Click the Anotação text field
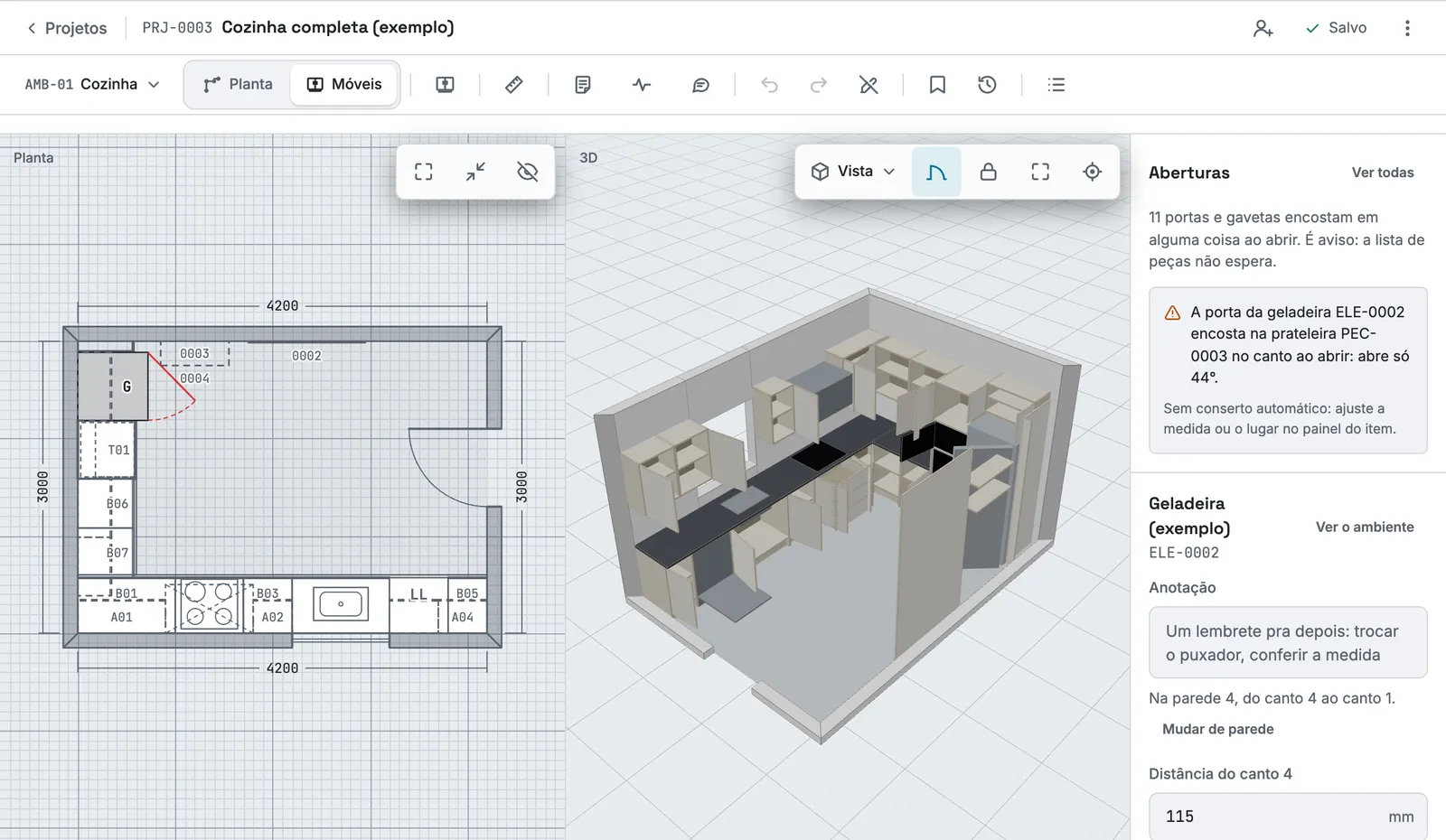 [x=1288, y=642]
